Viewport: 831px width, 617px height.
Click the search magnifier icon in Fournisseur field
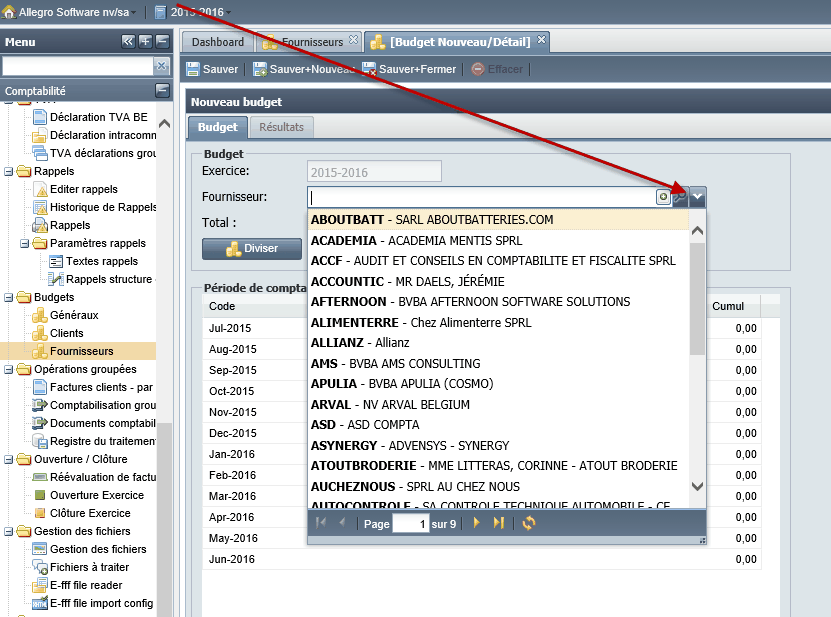click(680, 197)
